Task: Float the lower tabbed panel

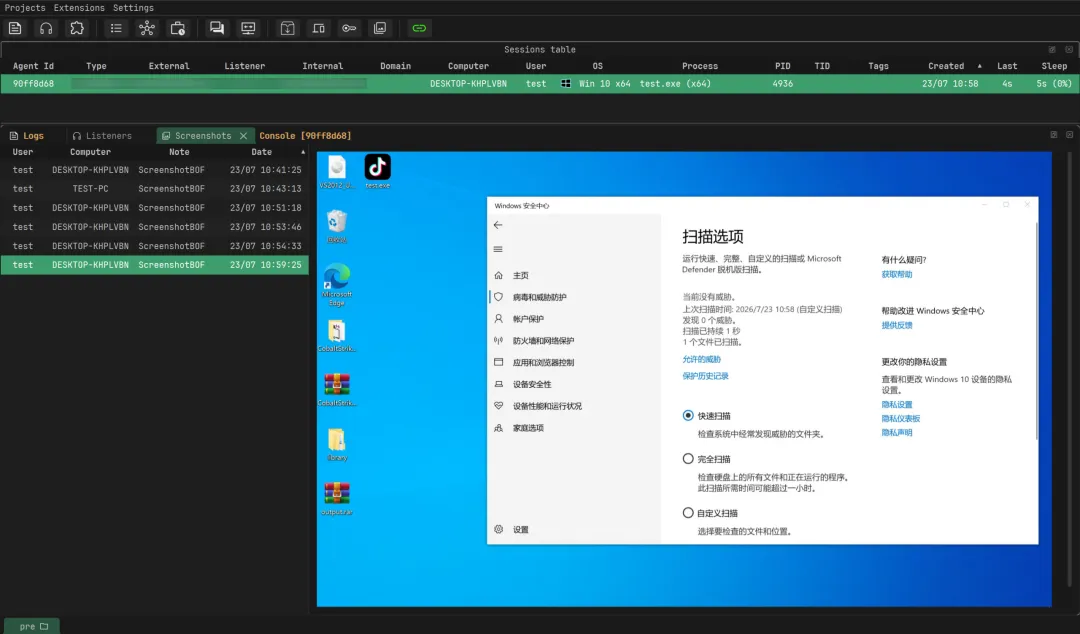Action: point(1053,135)
